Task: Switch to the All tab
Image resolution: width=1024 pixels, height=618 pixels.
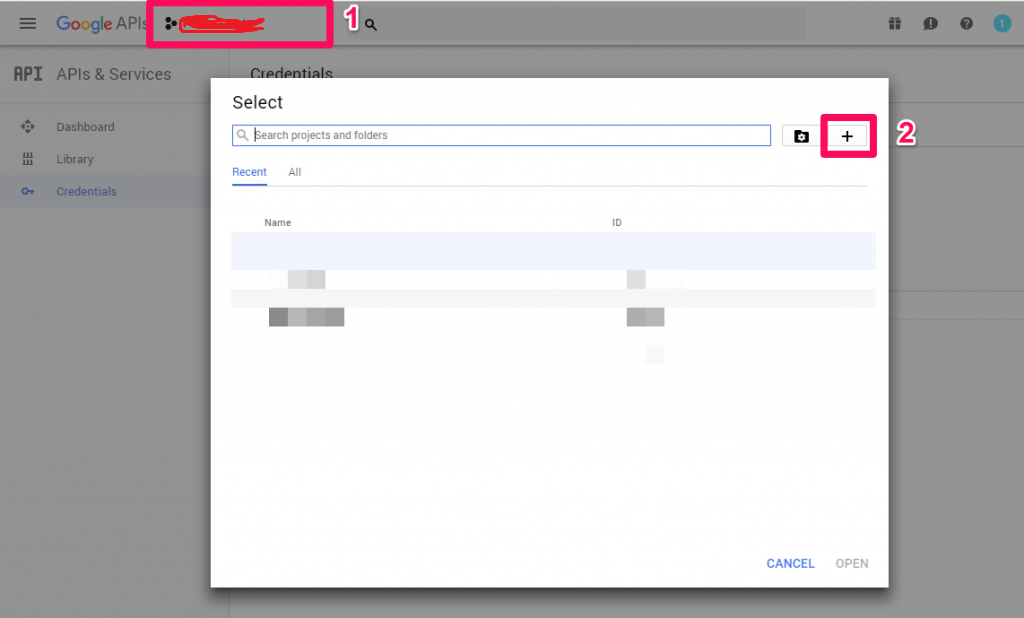Action: tap(295, 172)
